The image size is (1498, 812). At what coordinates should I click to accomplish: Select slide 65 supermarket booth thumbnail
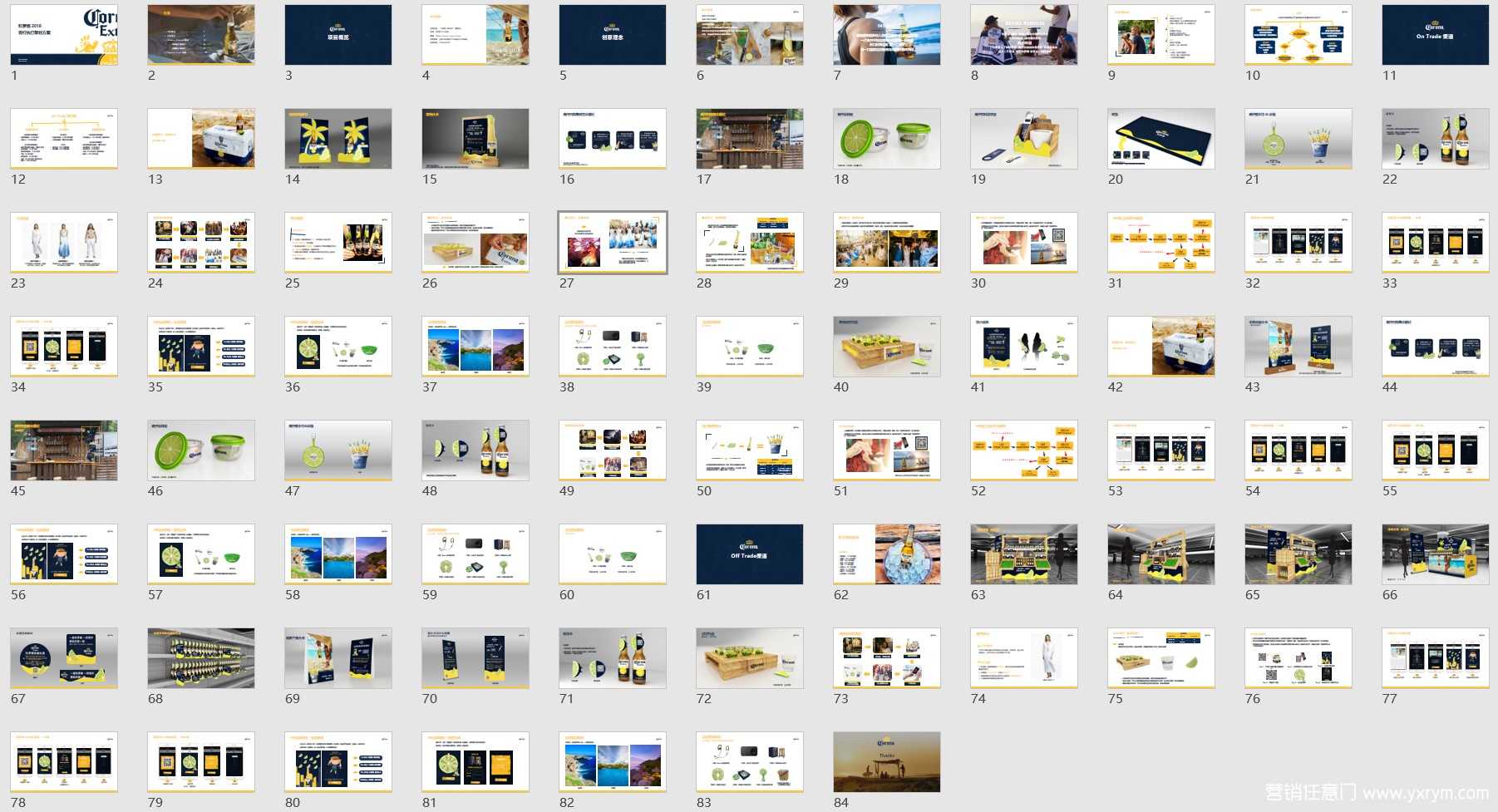(x=1298, y=554)
